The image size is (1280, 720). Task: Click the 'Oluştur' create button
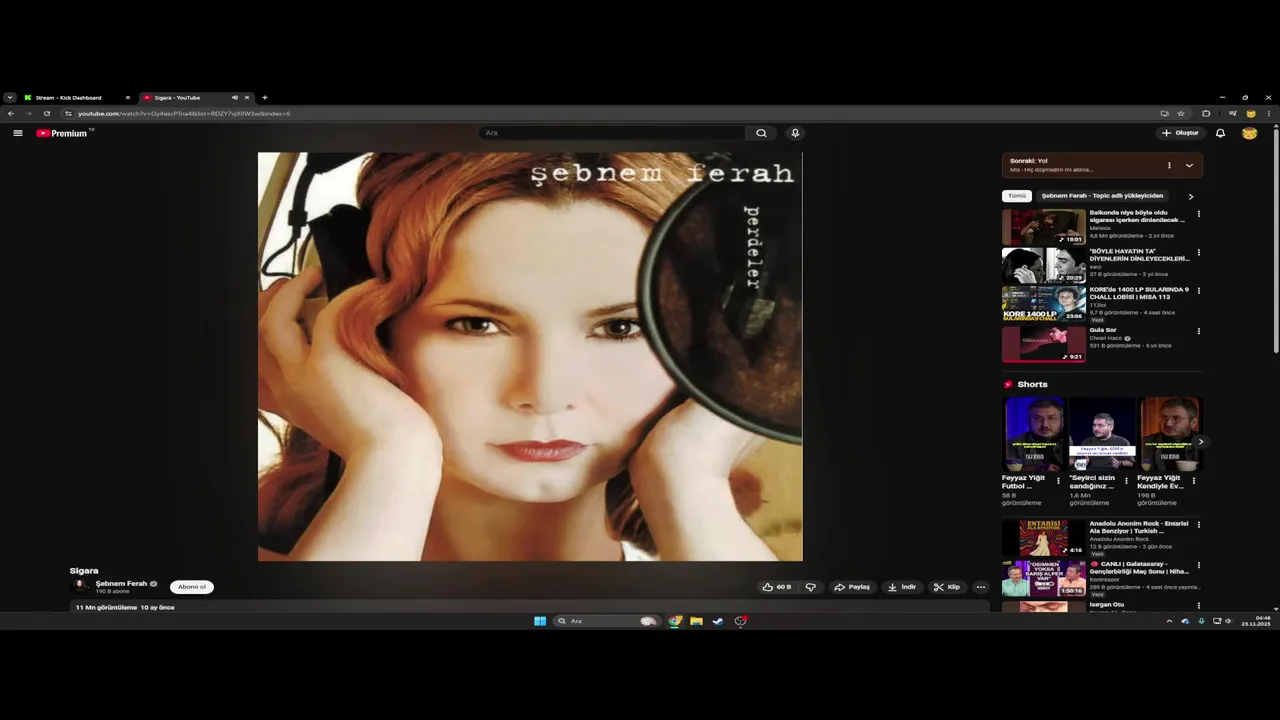pyautogui.click(x=1180, y=133)
